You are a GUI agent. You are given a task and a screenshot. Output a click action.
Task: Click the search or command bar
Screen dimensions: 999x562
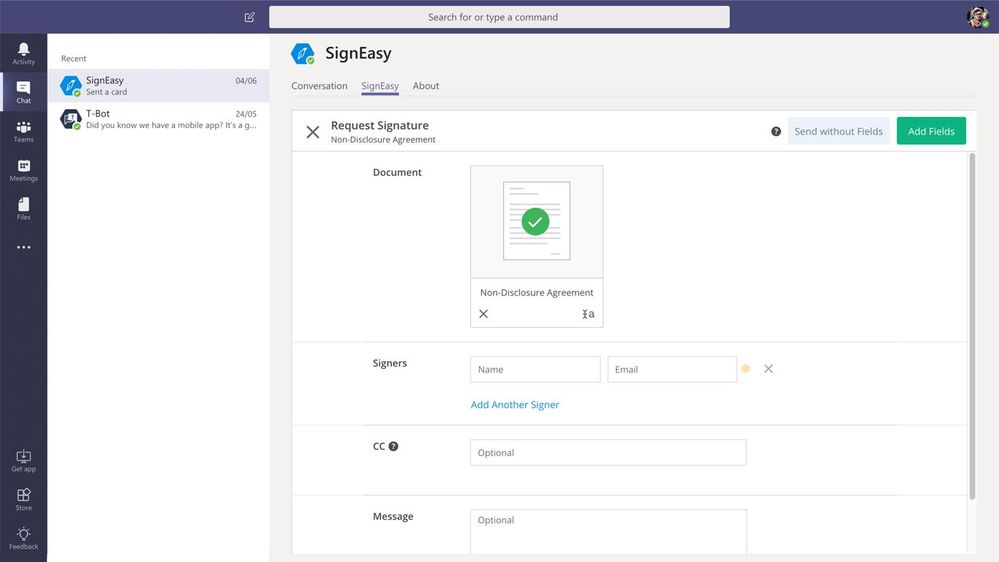[x=499, y=17]
